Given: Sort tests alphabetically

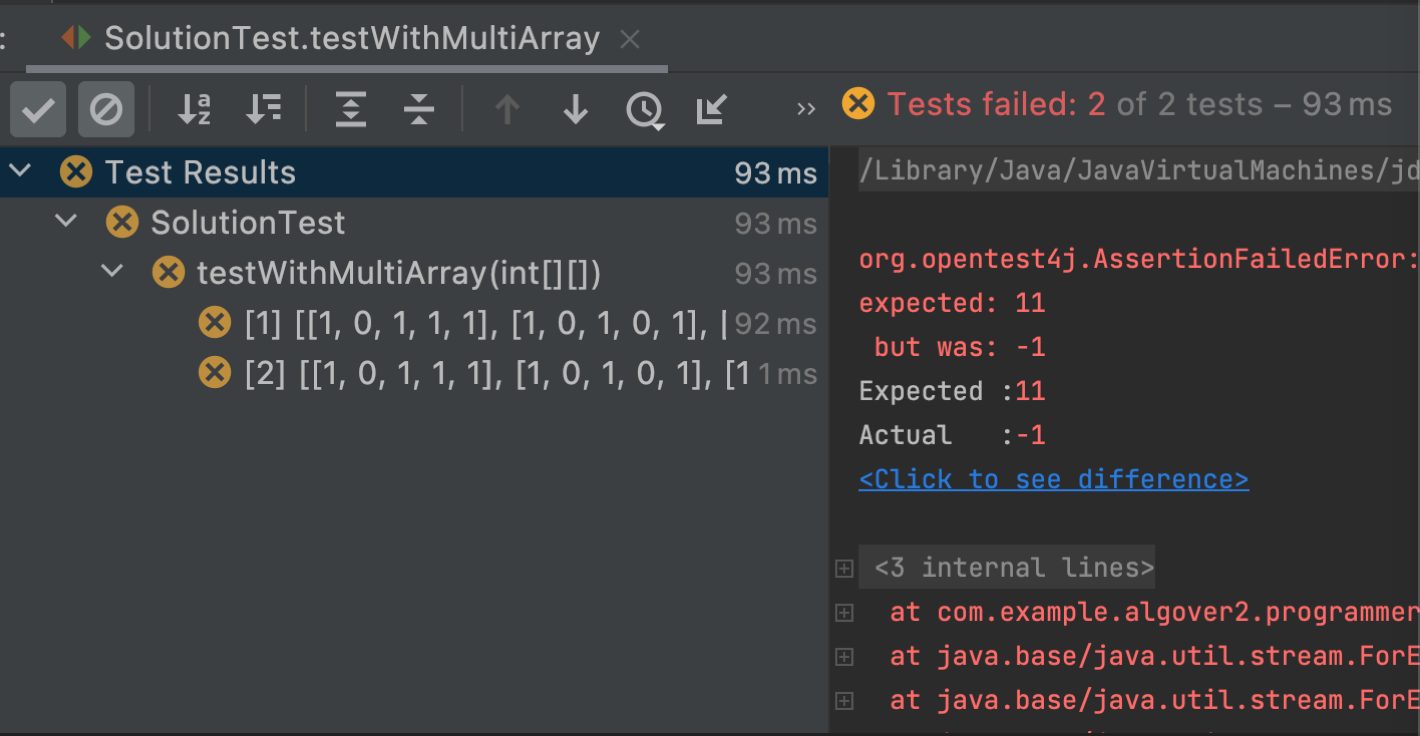Looking at the screenshot, I should [194, 109].
